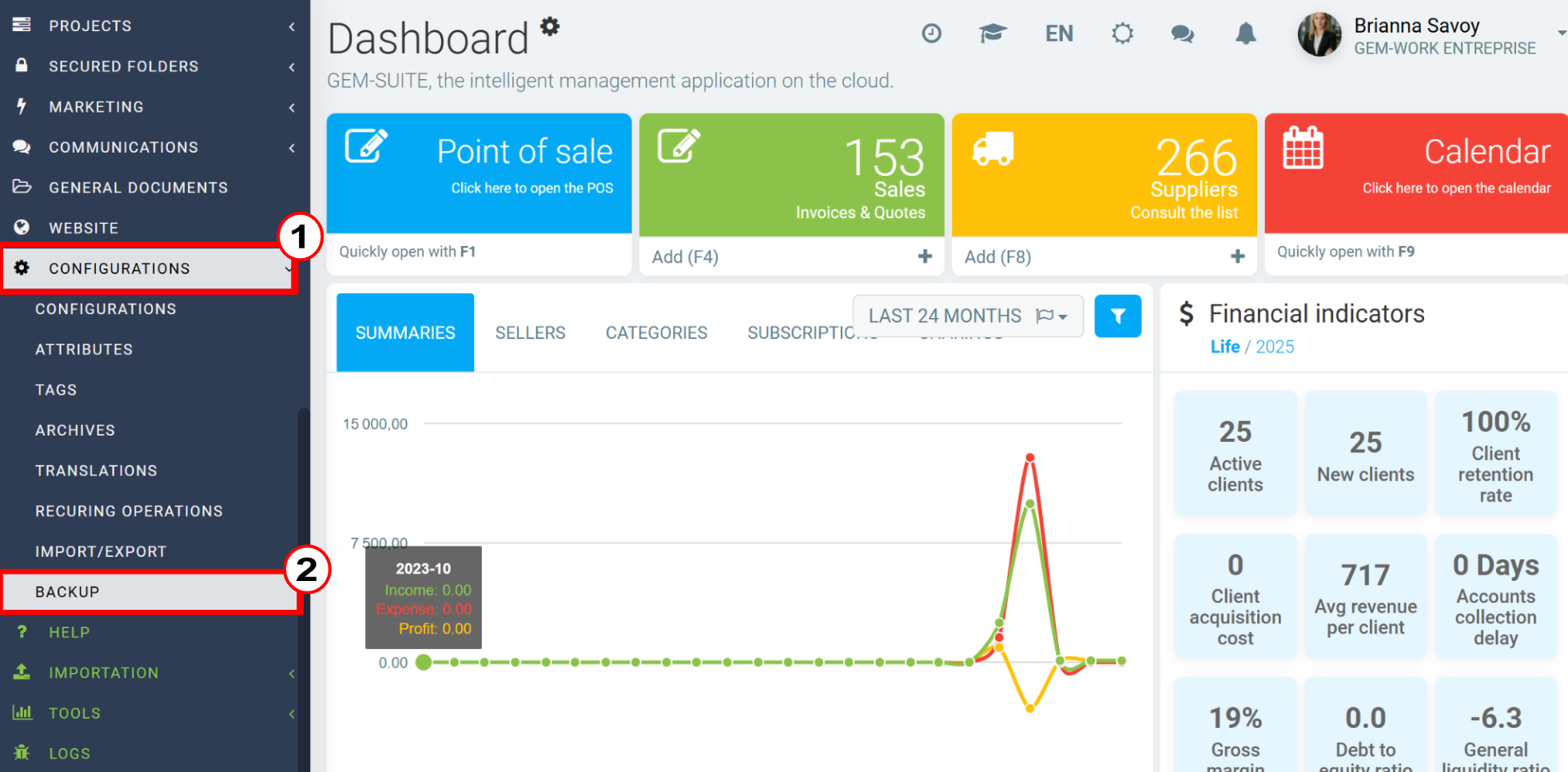Expand the Importation menu chevron
The height and width of the screenshot is (772, 1568).
(x=292, y=674)
